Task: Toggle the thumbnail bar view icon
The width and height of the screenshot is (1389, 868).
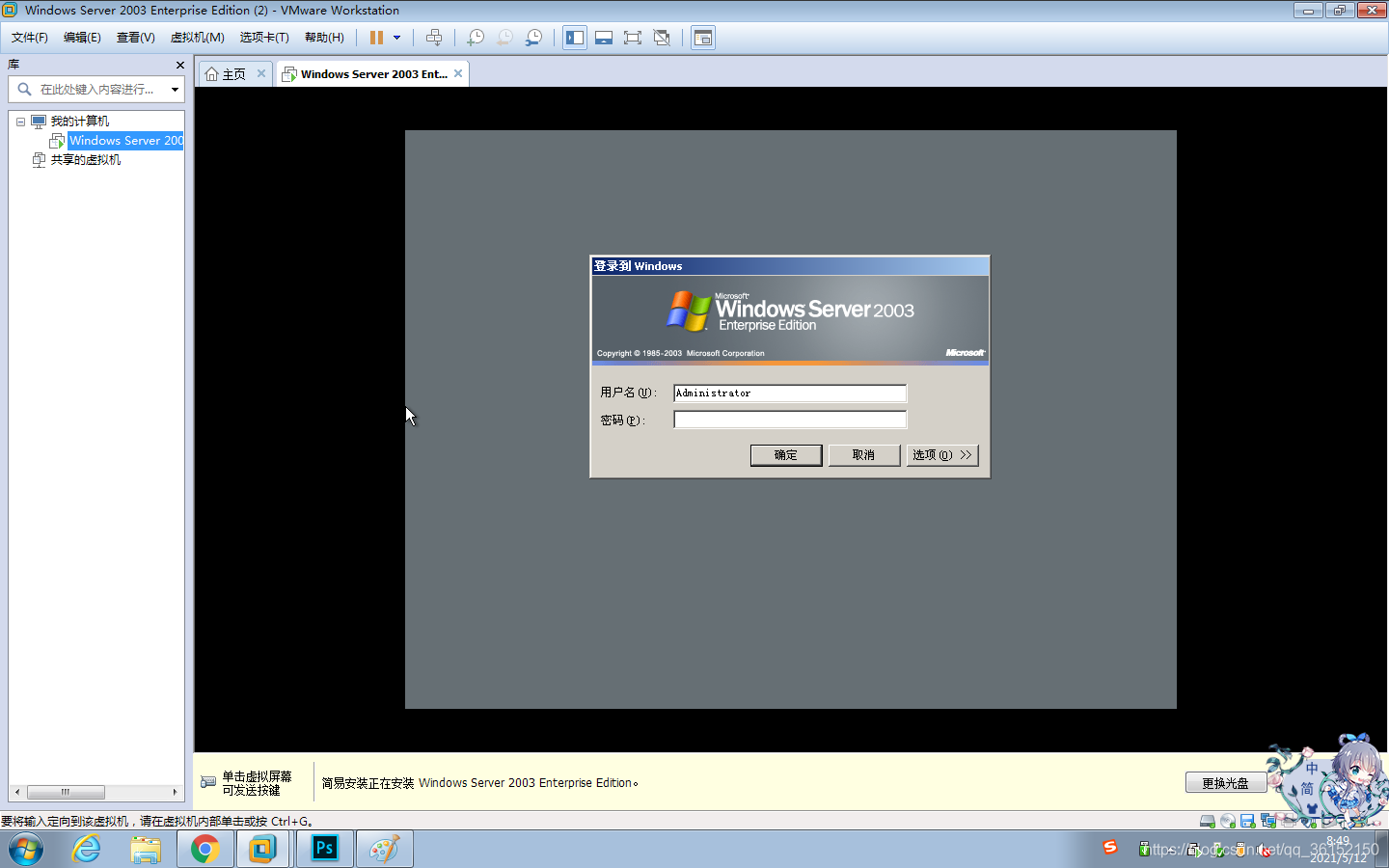Action: click(x=604, y=38)
